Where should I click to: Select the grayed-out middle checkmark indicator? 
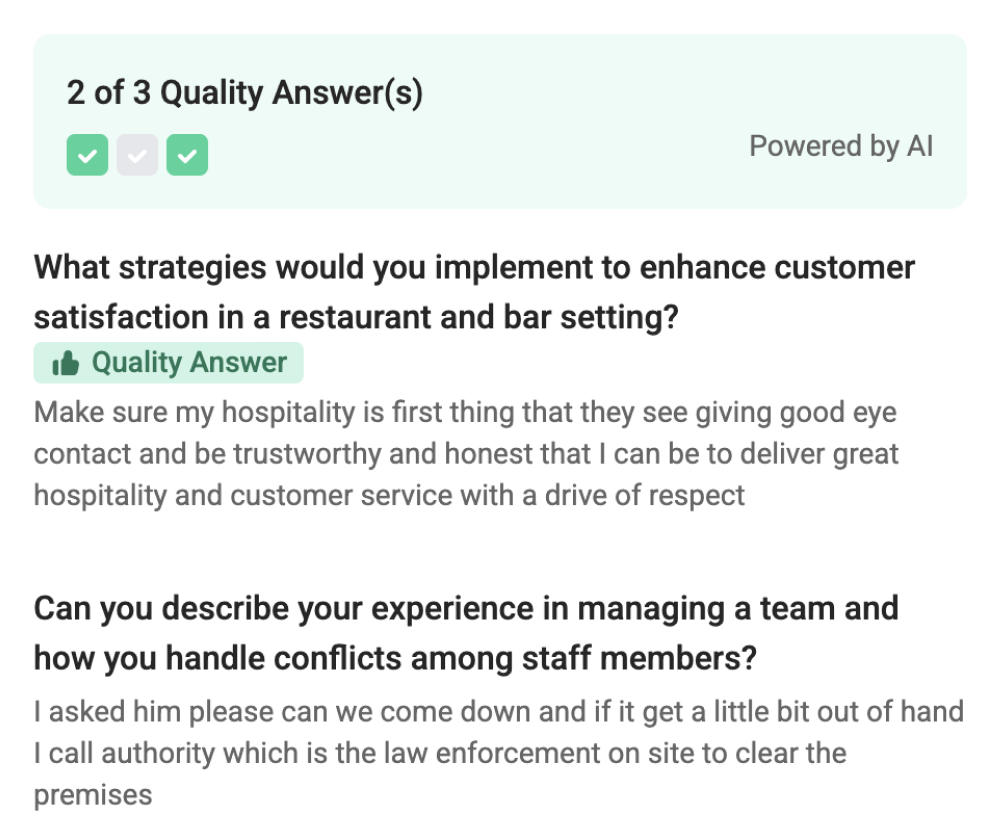coord(137,155)
